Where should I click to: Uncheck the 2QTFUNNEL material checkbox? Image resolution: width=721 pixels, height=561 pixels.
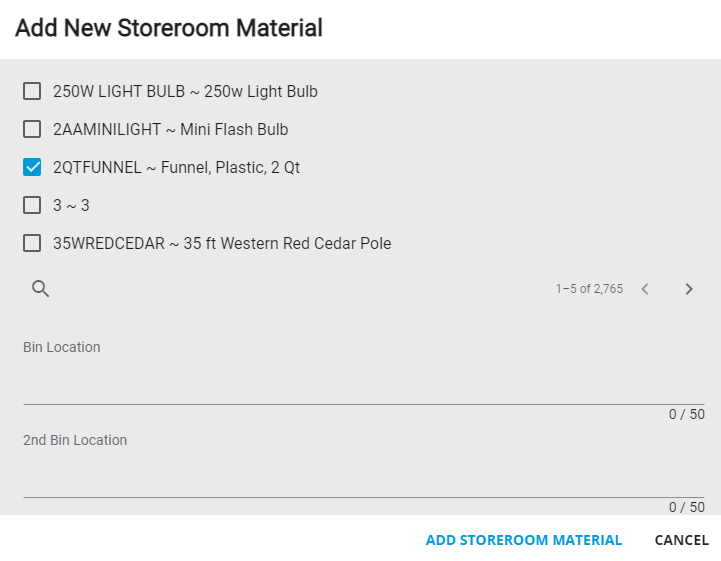coord(32,167)
